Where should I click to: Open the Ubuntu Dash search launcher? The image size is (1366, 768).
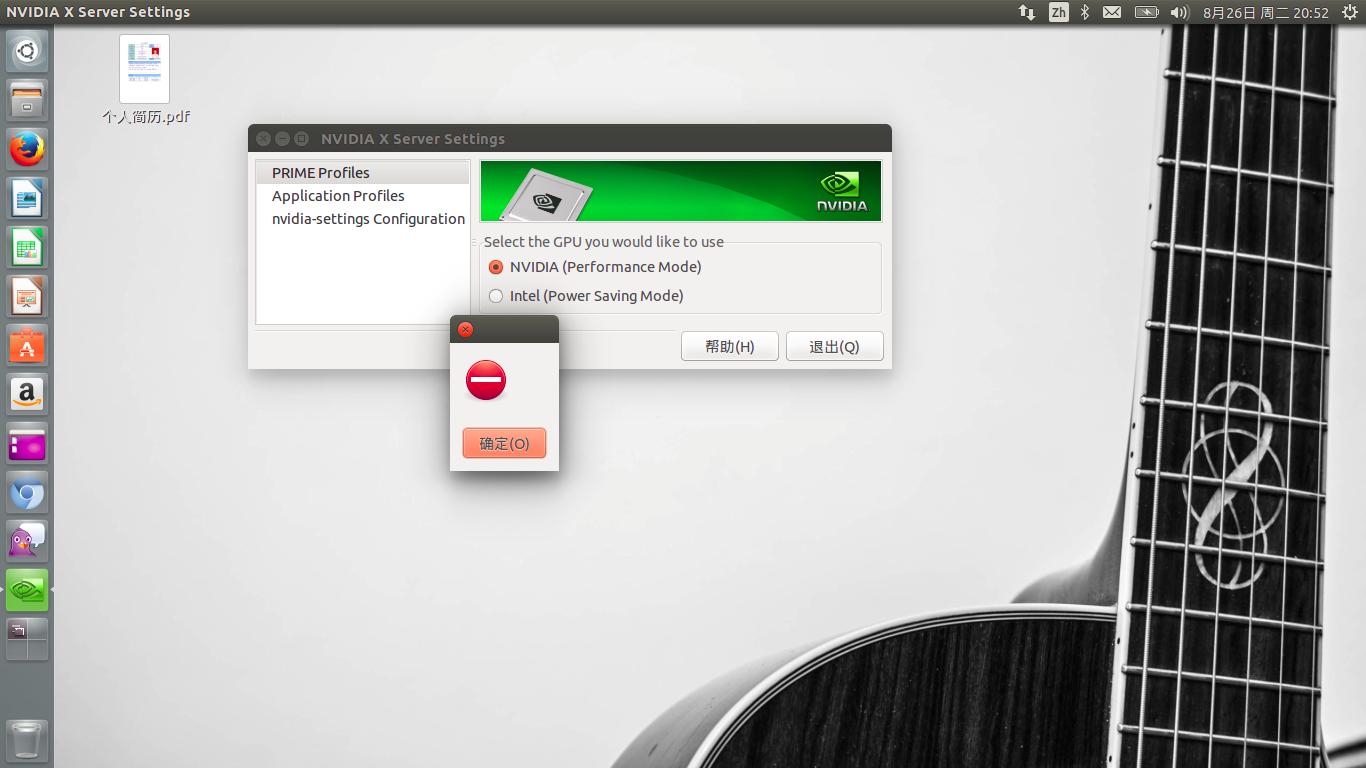[27, 51]
